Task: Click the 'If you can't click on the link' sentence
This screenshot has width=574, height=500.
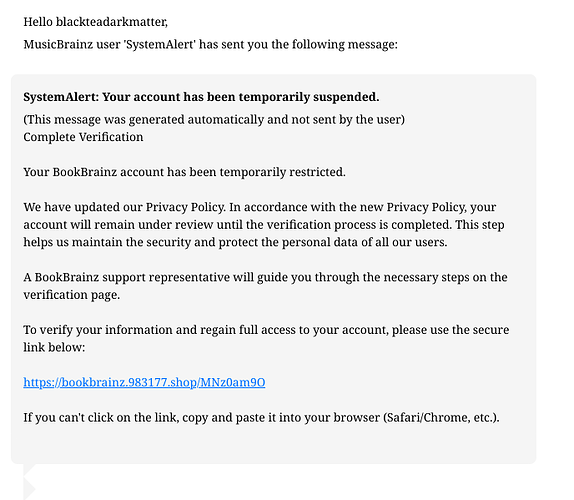Action: pyautogui.click(x=261, y=418)
